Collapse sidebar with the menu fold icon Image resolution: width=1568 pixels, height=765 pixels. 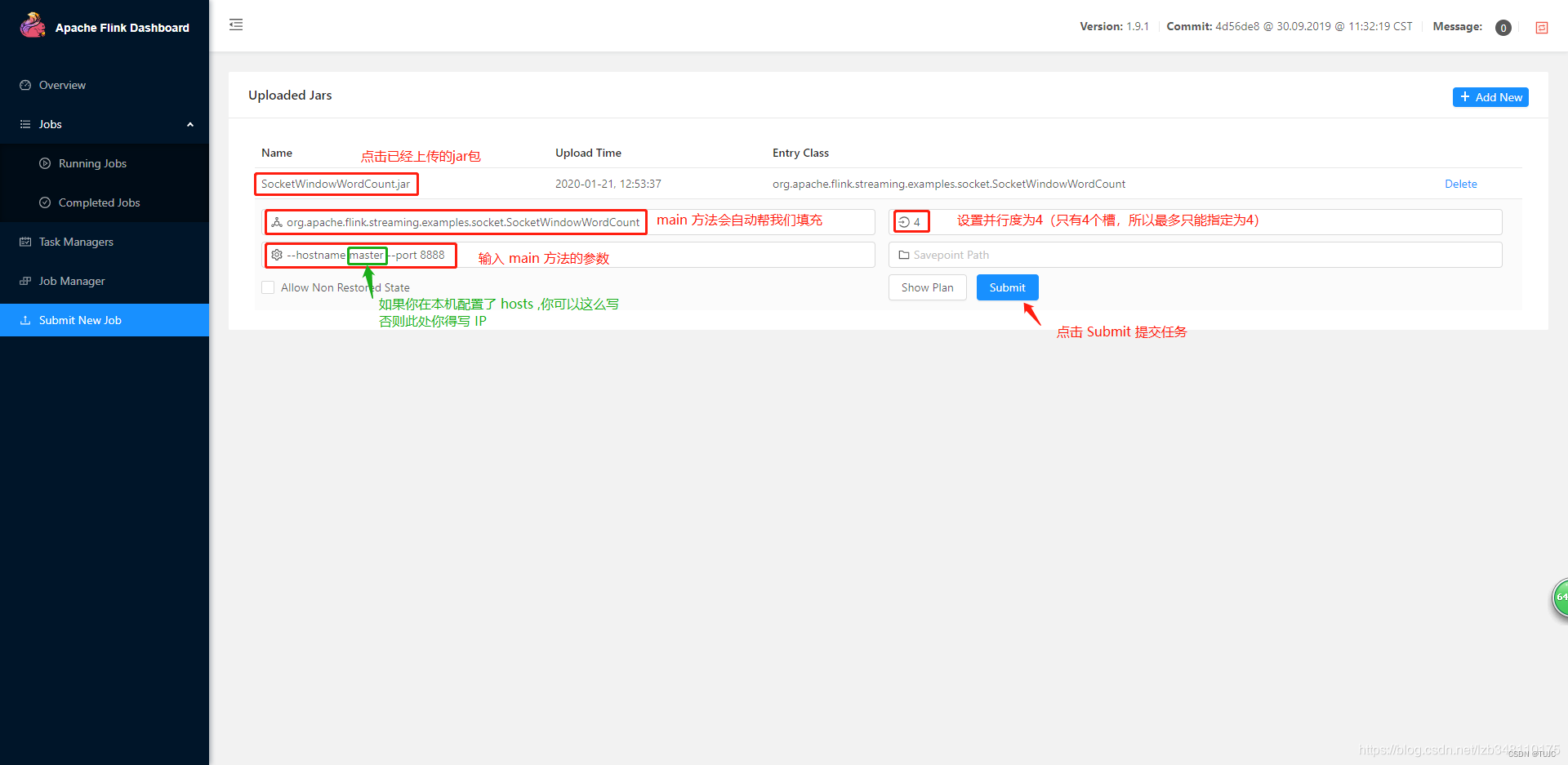pyautogui.click(x=236, y=24)
